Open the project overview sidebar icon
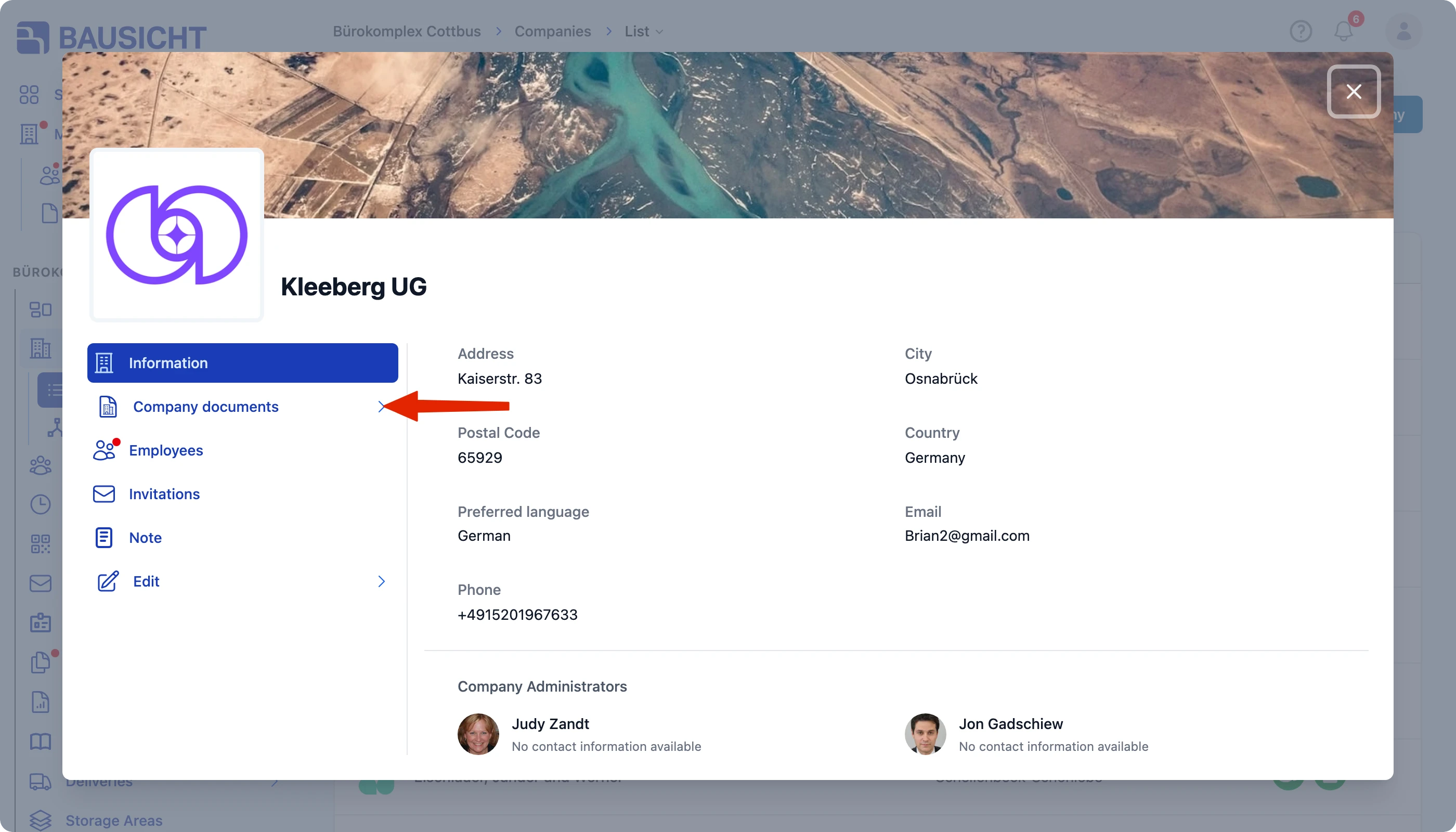1456x832 pixels. [40, 310]
